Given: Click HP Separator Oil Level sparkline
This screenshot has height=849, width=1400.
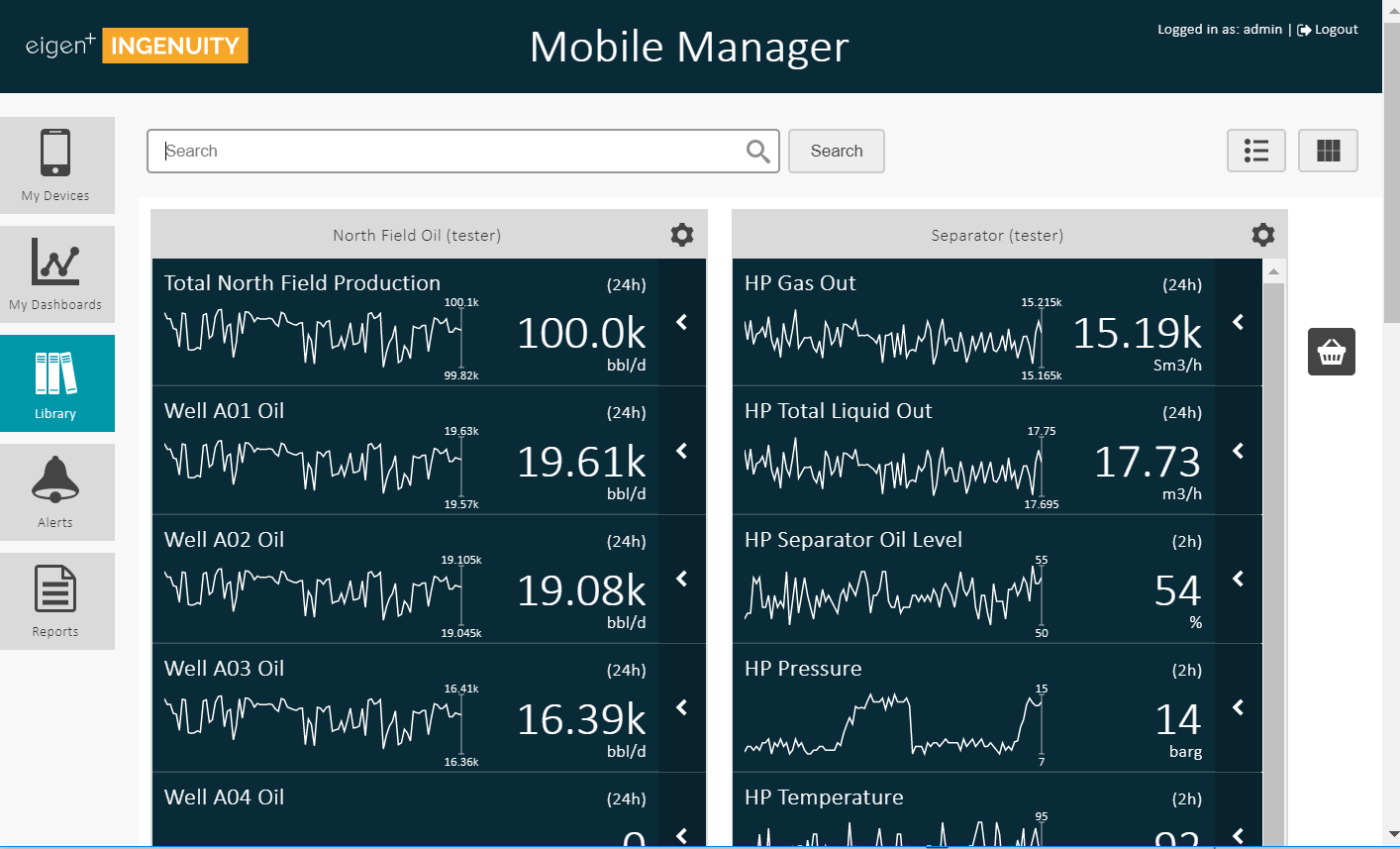Looking at the screenshot, I should click(893, 594).
